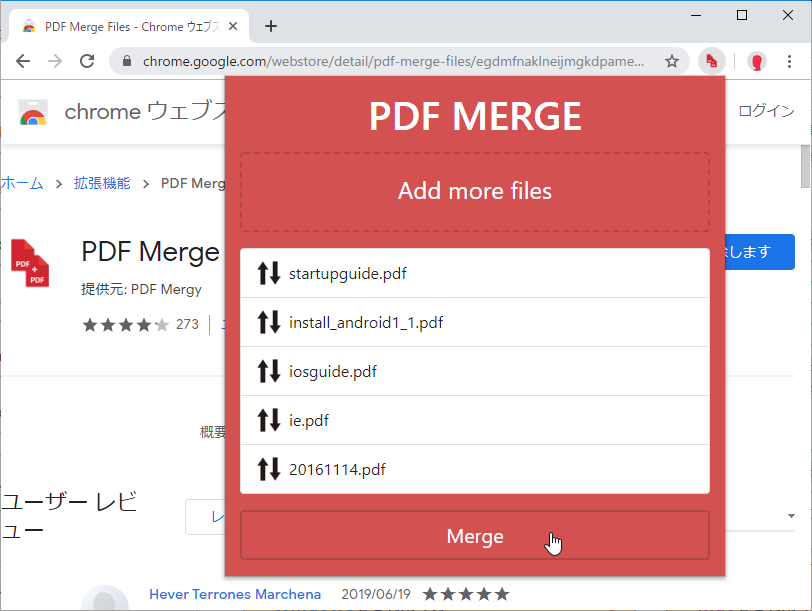
Task: Click the reorder arrows beside startupguide.pdf
Action: 269,273
